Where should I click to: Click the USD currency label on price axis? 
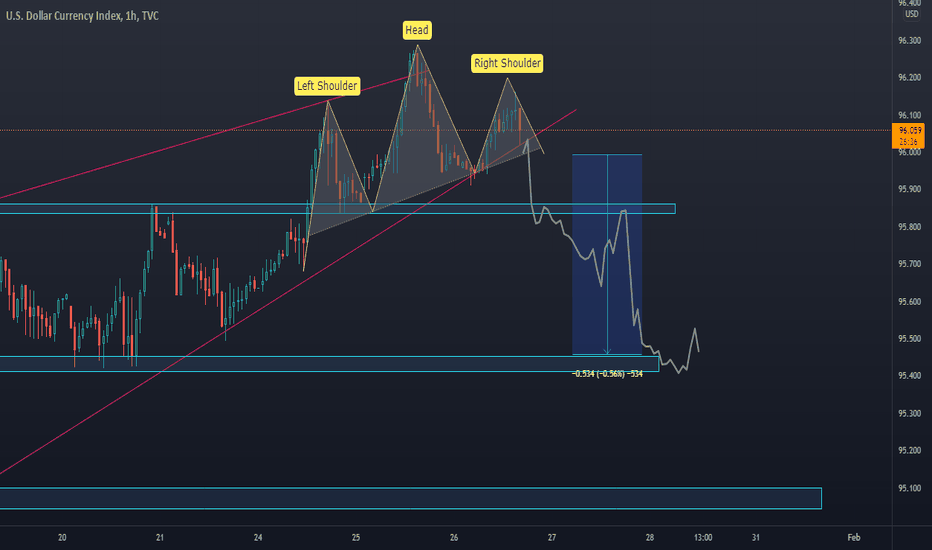click(912, 14)
